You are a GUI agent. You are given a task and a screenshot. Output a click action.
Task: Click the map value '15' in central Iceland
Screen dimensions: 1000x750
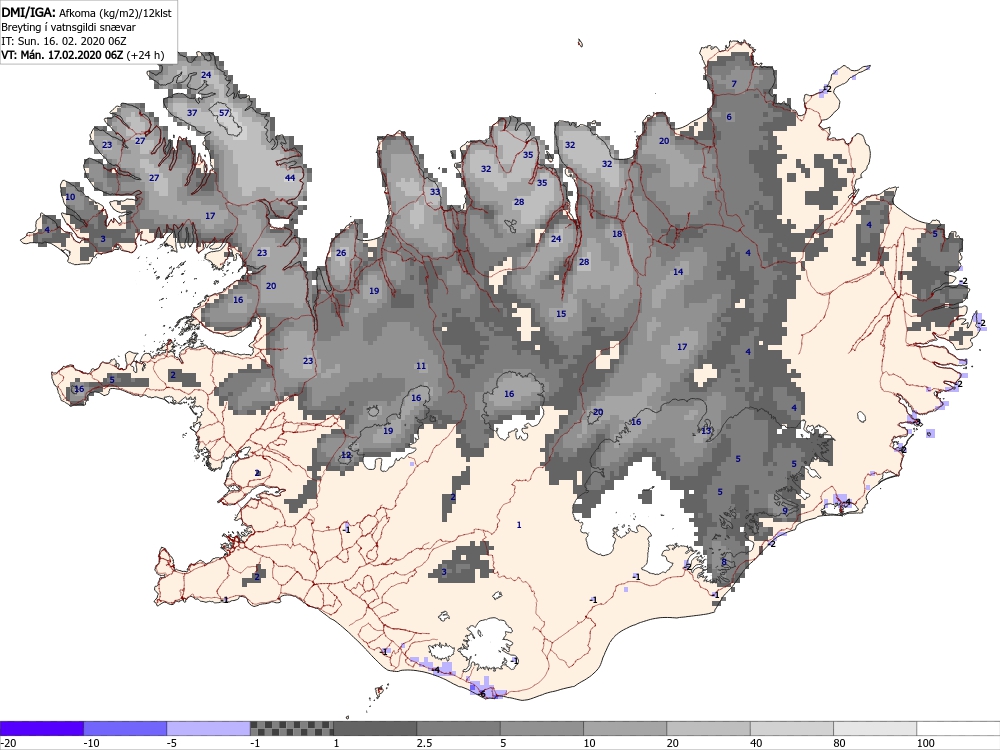561,314
